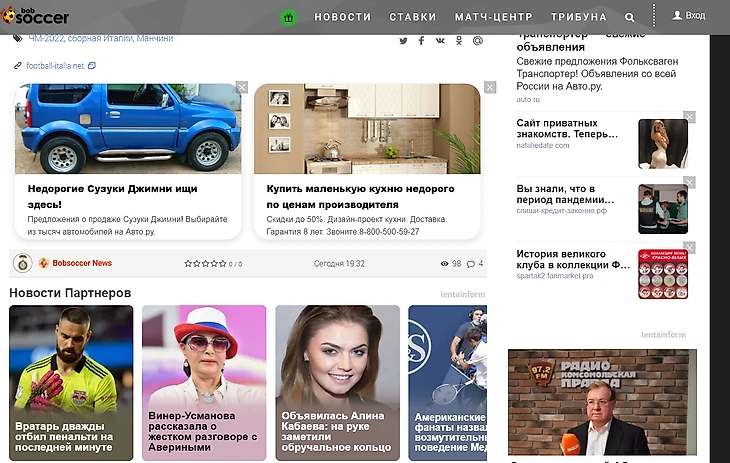Open the Новости menu
This screenshot has width=730, height=463.
[342, 17]
